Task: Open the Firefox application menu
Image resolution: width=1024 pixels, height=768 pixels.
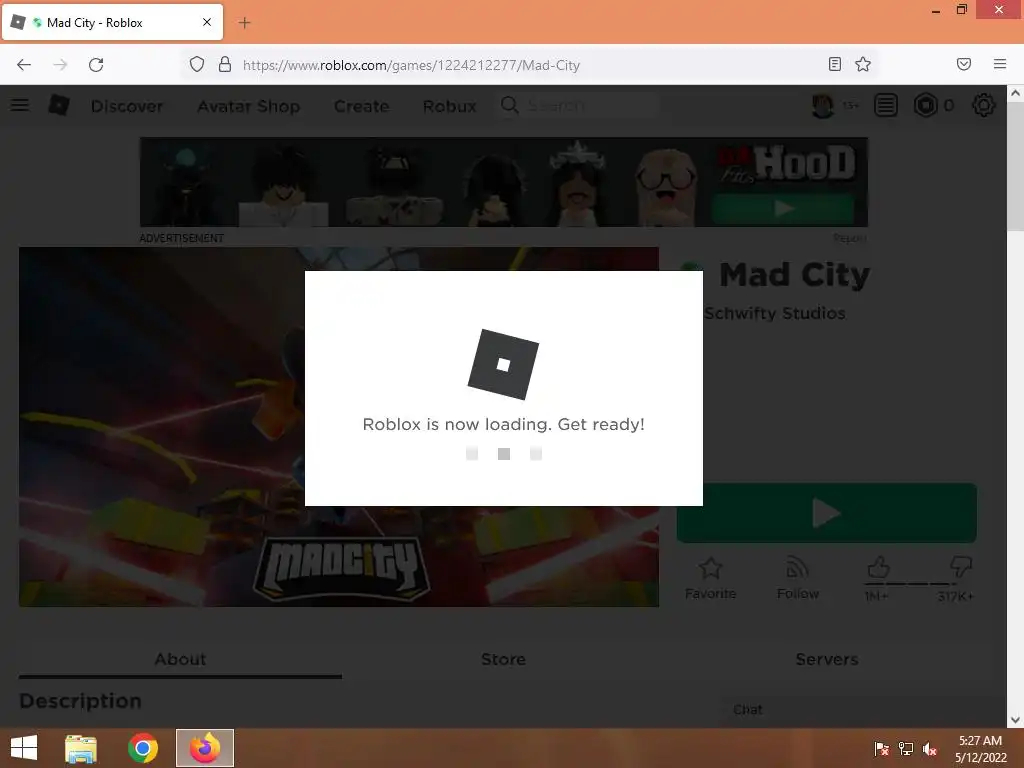Action: [1000, 64]
